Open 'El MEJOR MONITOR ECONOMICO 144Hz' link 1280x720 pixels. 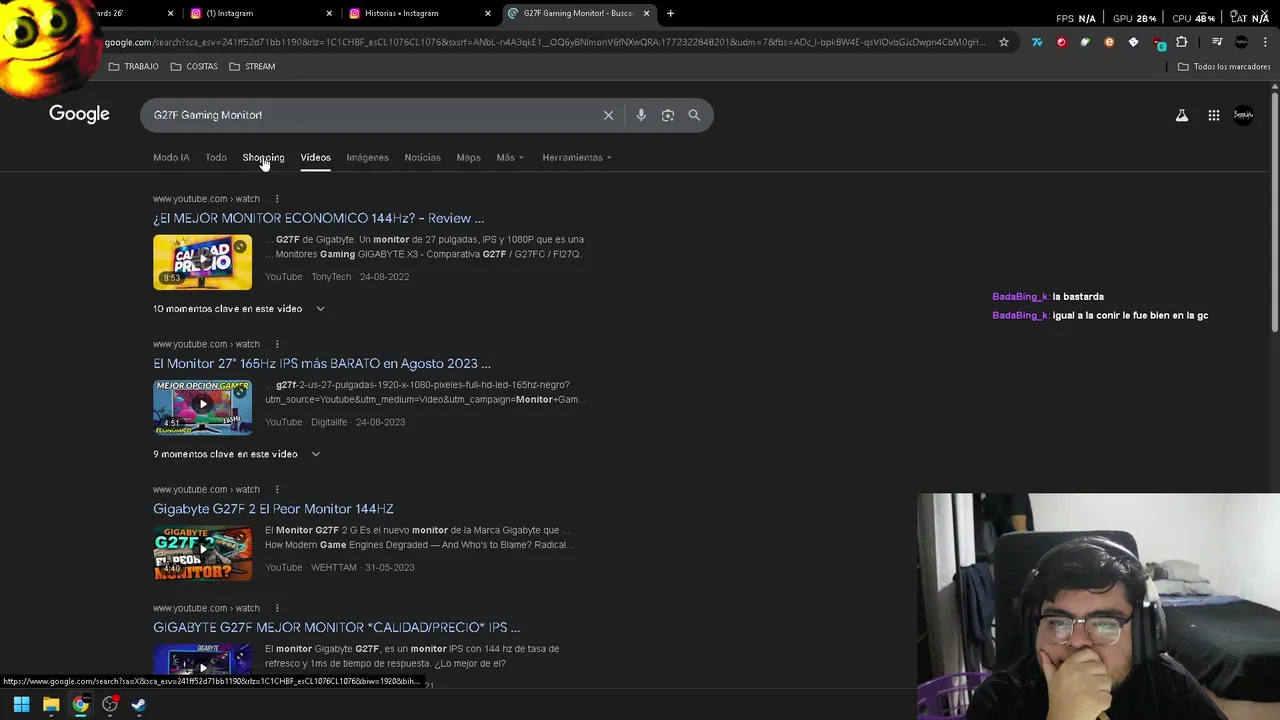pos(318,218)
